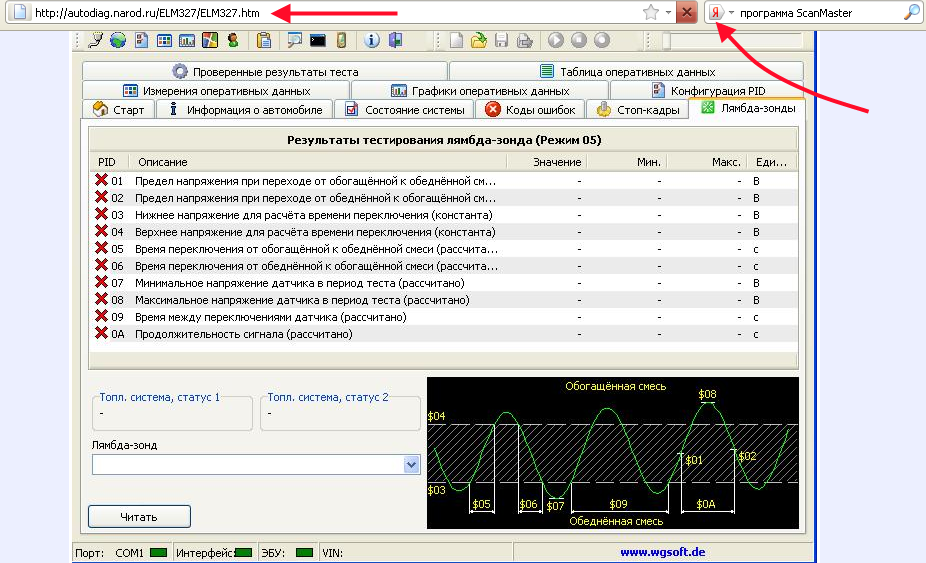This screenshot has width=926, height=563.
Task: Select PID 07 'Минимальное напряжение датчика' row
Action: [443, 283]
